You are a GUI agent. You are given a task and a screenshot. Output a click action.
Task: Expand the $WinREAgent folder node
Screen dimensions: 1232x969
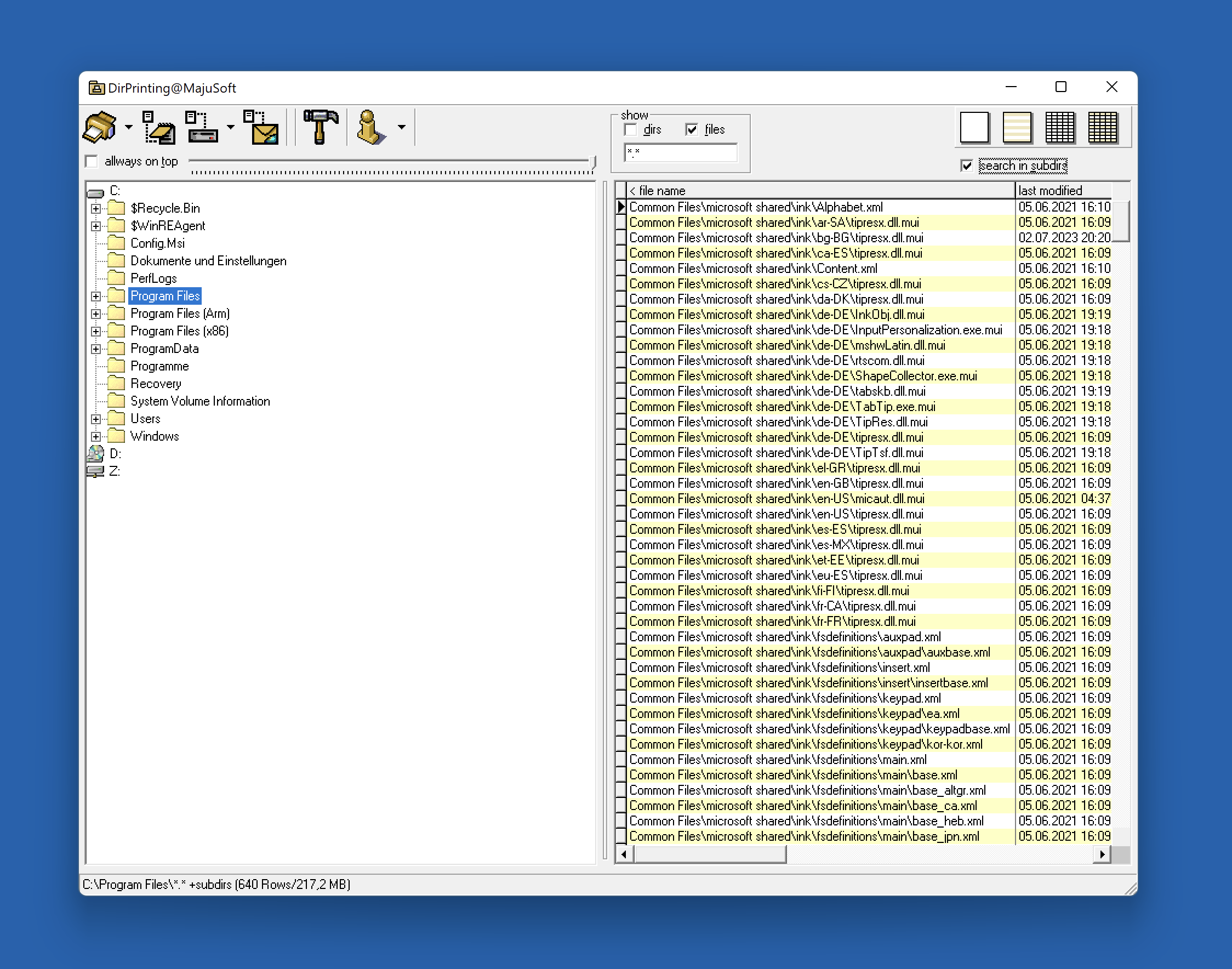pos(96,226)
